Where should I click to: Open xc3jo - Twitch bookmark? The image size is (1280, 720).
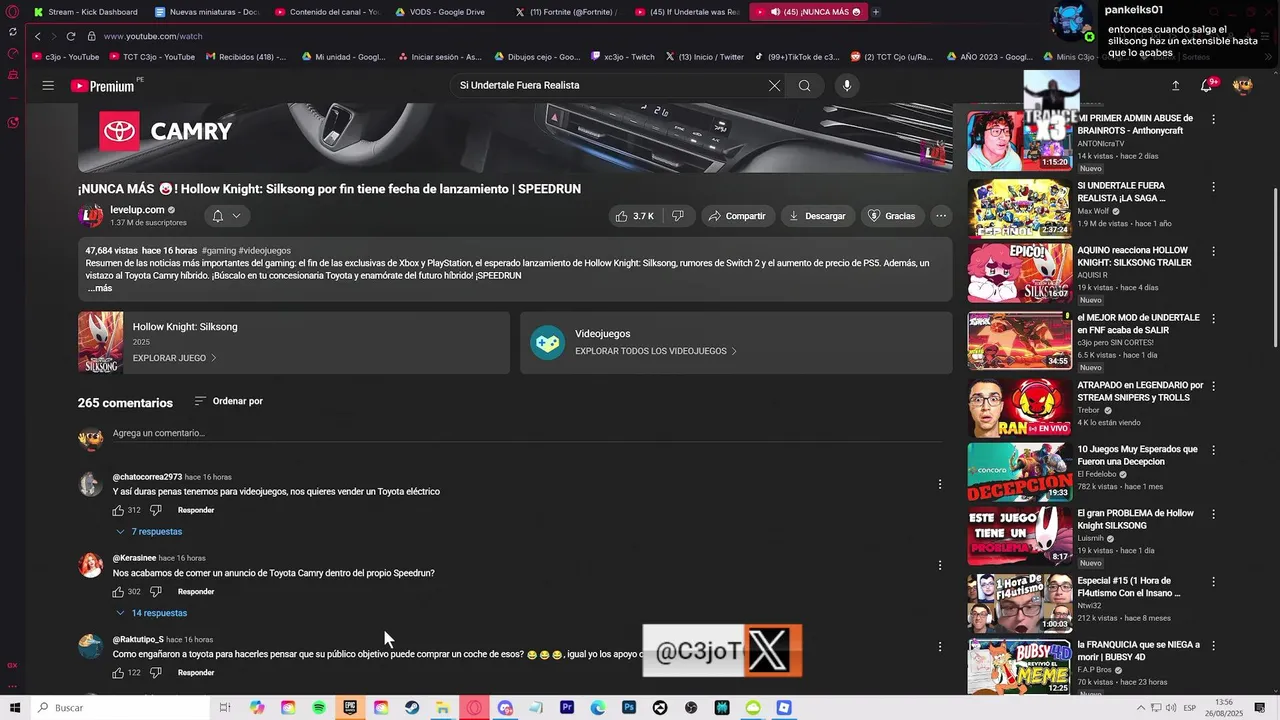622,57
